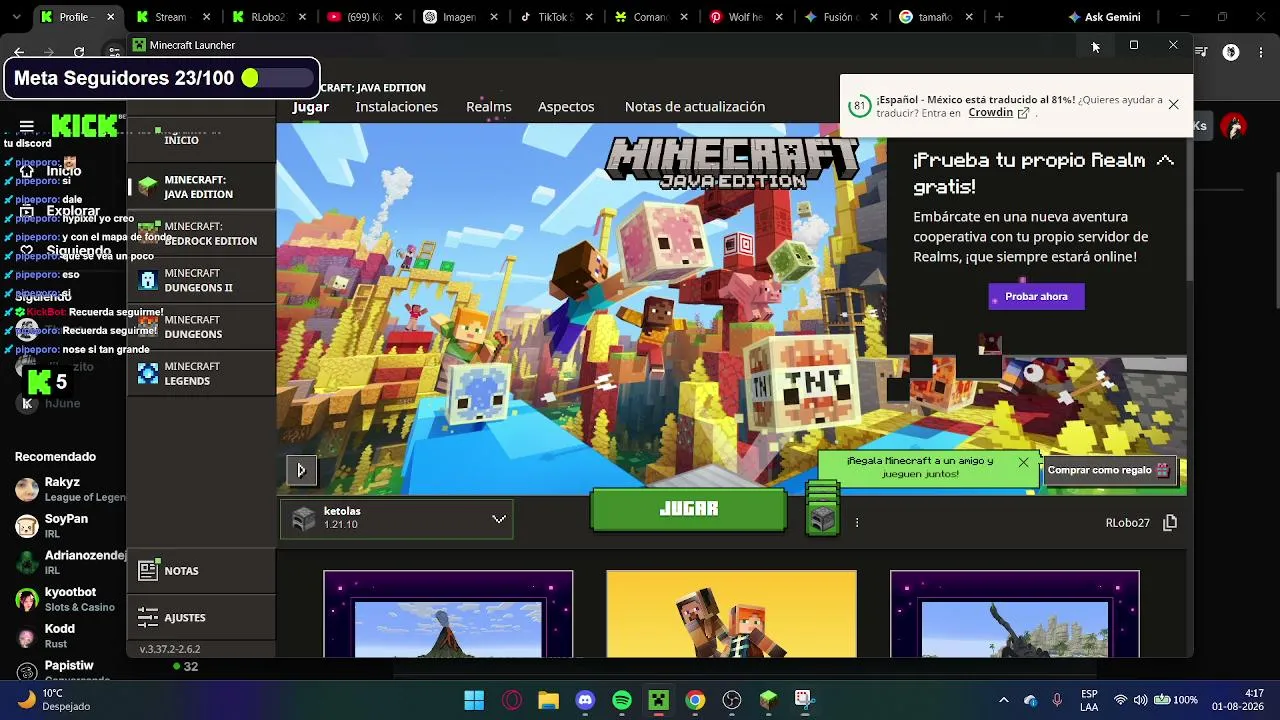
Task: Open the Kick profile avatar in Chrome
Action: 1235,126
